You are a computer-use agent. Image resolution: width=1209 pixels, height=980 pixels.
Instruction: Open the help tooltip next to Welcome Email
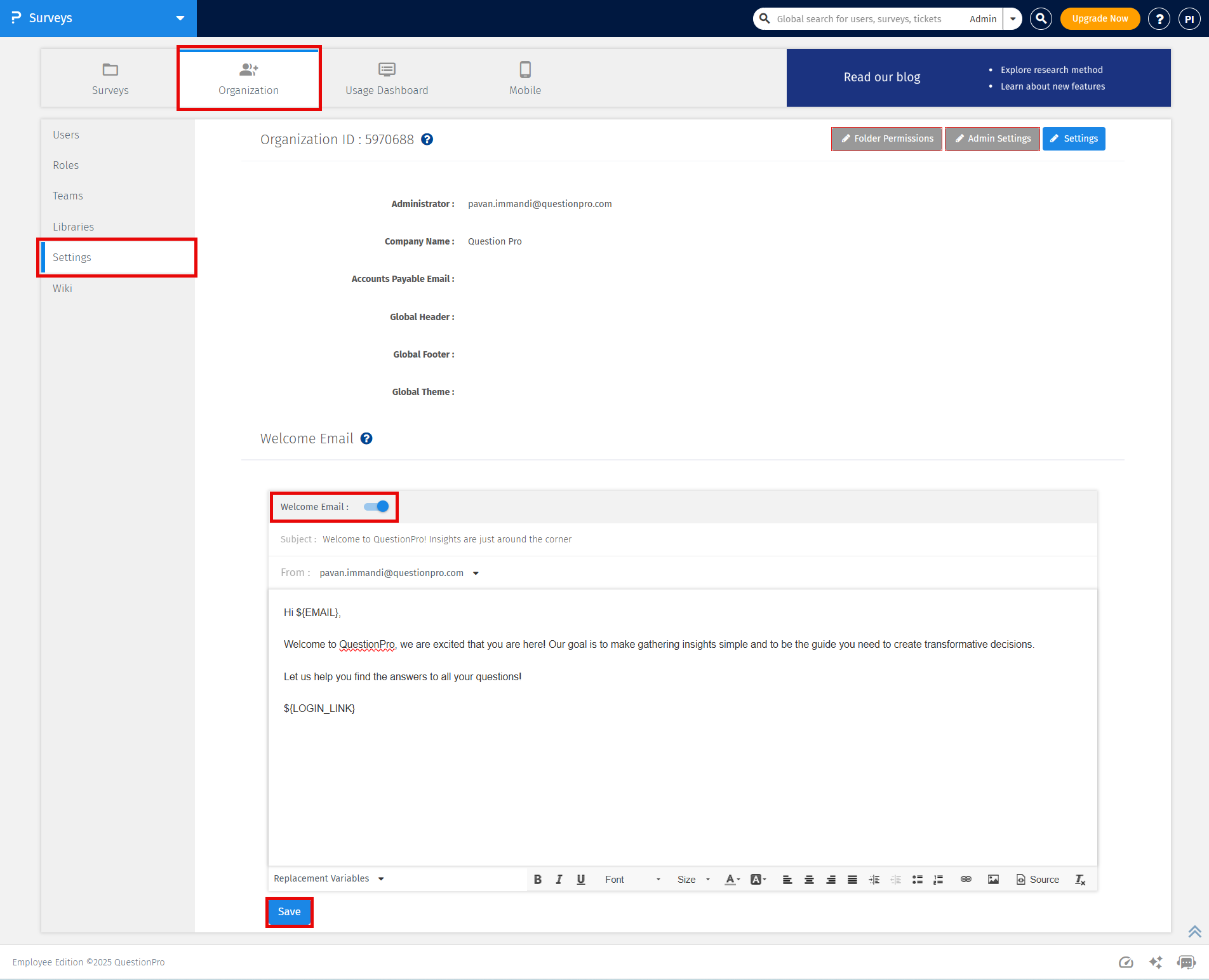[366, 438]
